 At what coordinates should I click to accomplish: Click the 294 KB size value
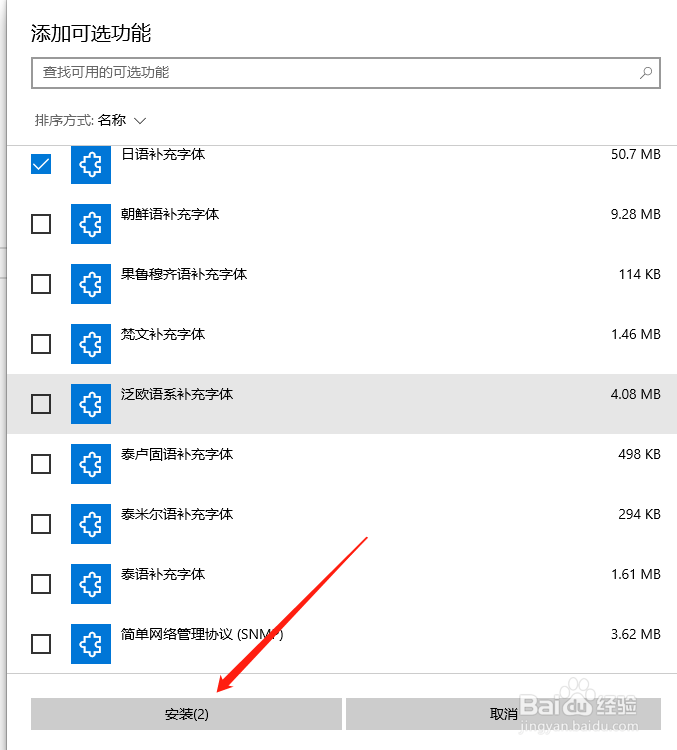[640, 514]
